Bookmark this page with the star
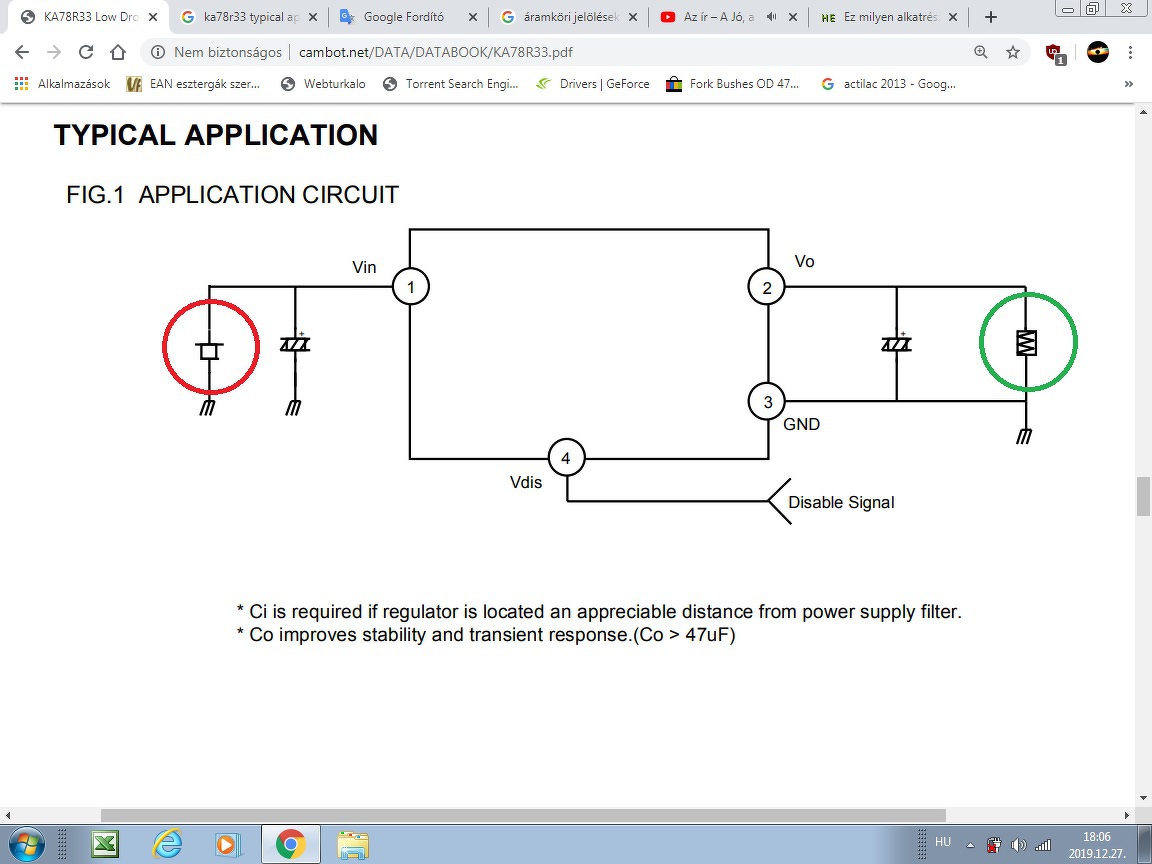Screen dimensions: 1152x864 [x=1013, y=52]
